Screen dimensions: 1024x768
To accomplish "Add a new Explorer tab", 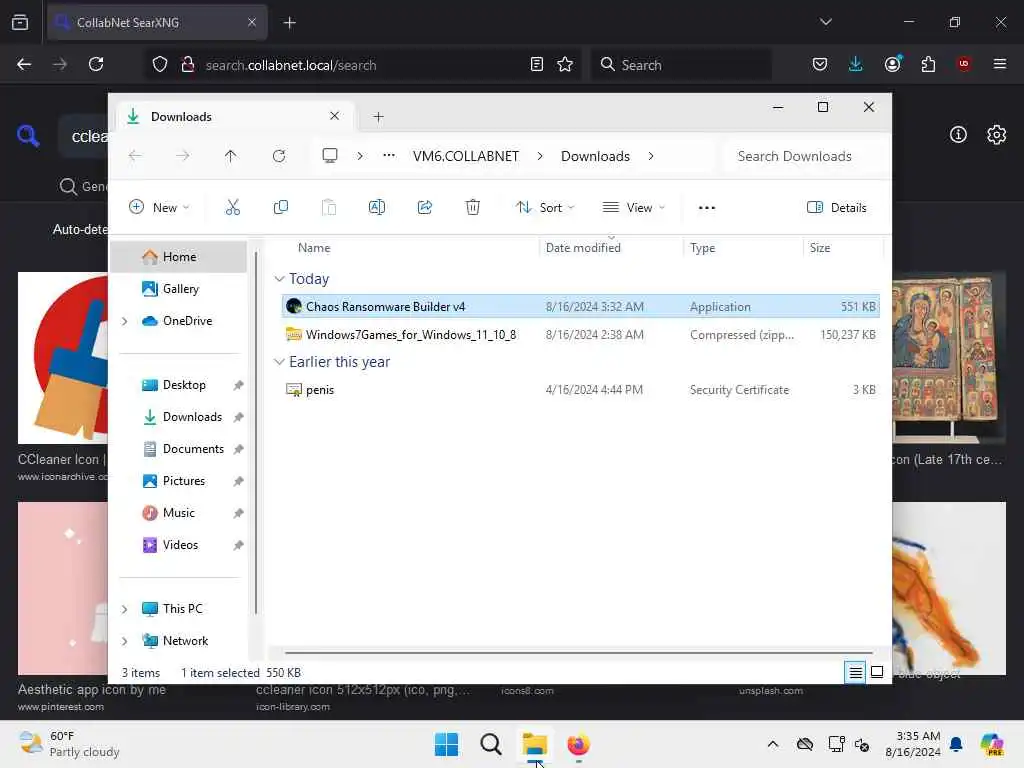I will click(378, 117).
